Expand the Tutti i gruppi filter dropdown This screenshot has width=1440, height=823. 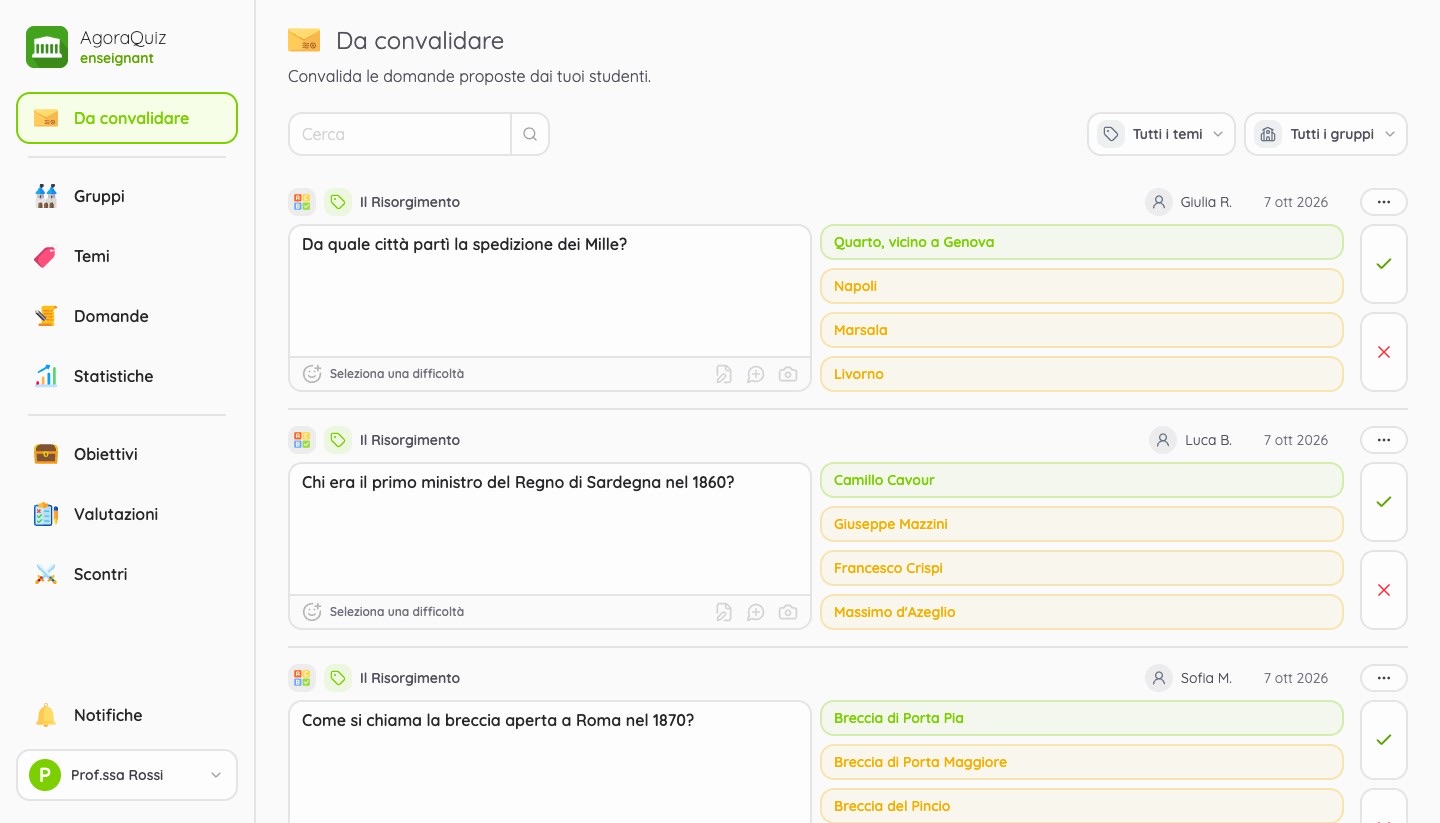coord(1326,134)
